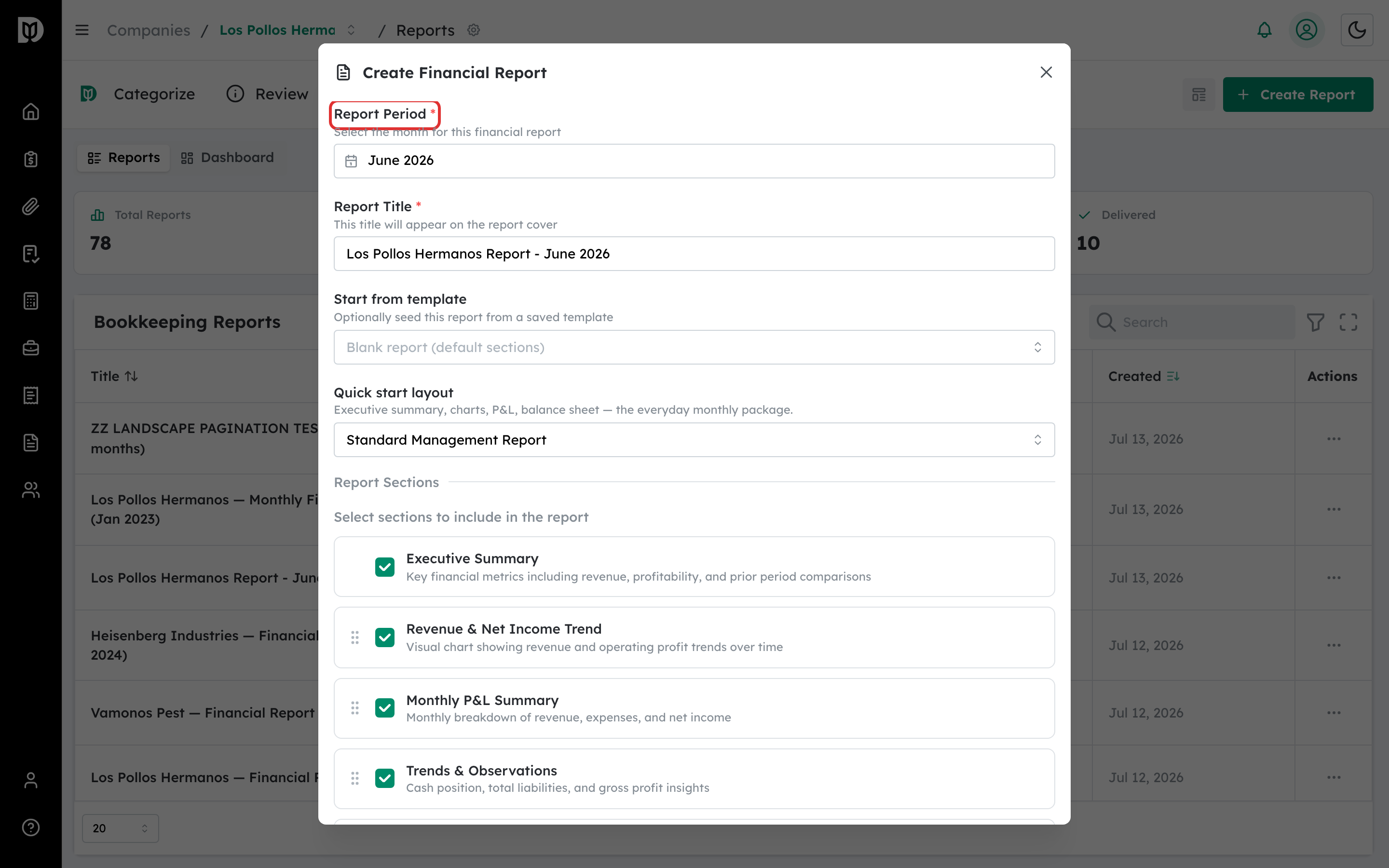Viewport: 1389px width, 868px height.
Task: Close the Create Financial Report dialog
Action: pyautogui.click(x=1046, y=72)
